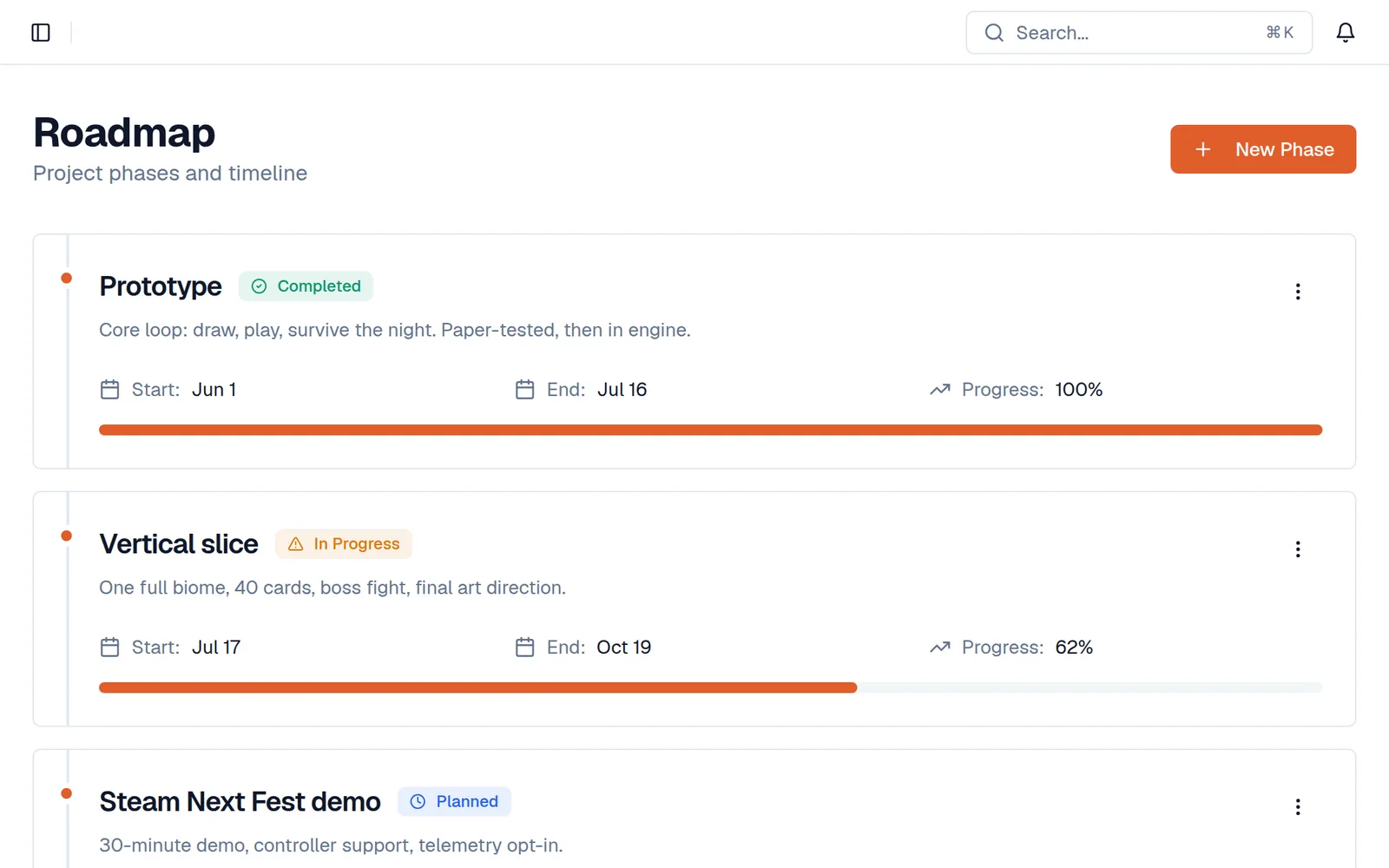Open Steam Next Fest demo options menu
Viewport: 1389px width, 868px height.
[x=1298, y=807]
